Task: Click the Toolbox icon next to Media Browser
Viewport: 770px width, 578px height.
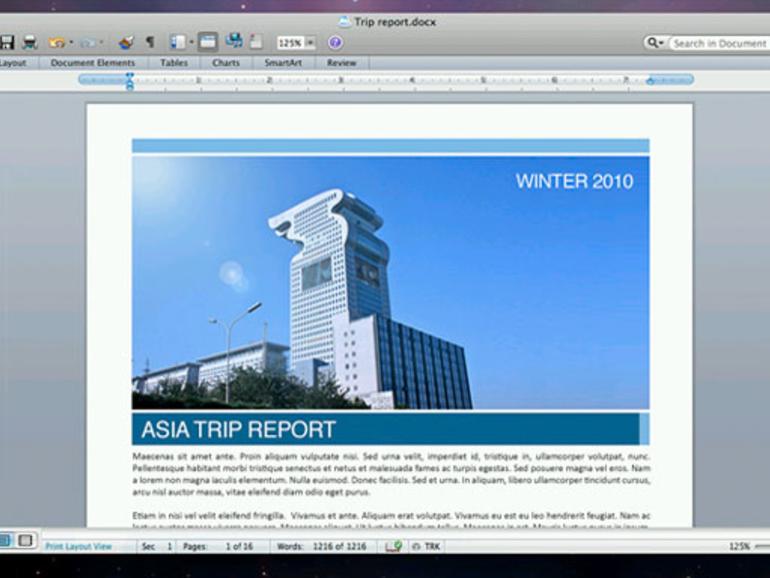Action: [208, 42]
